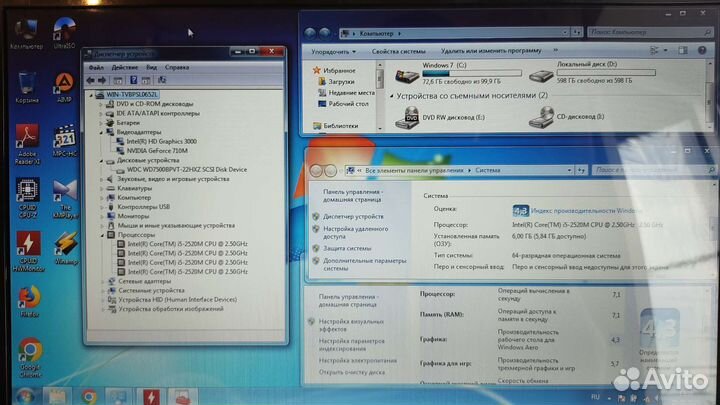Open Библиотеки in the navigation sidebar
This screenshot has width=720, height=405.
(335, 126)
